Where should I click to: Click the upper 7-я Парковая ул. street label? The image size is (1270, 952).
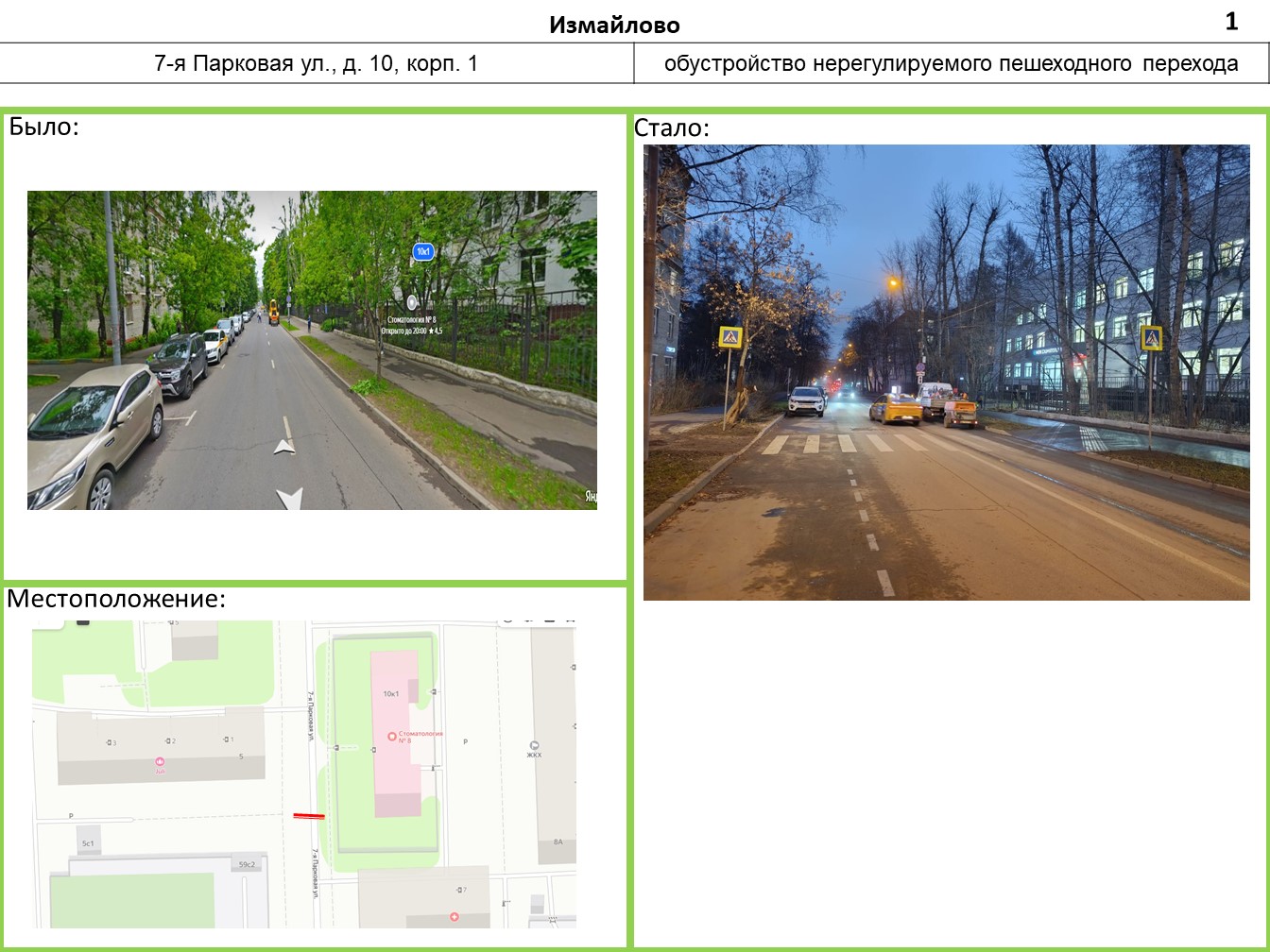[310, 716]
